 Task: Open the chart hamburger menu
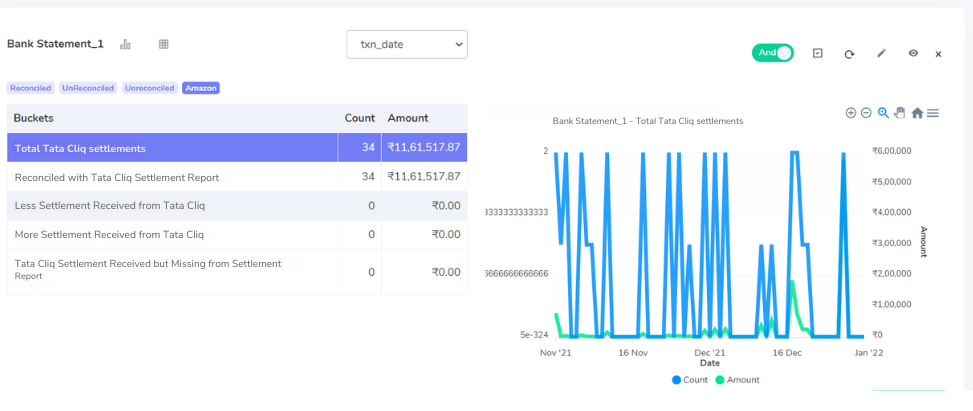[x=933, y=113]
